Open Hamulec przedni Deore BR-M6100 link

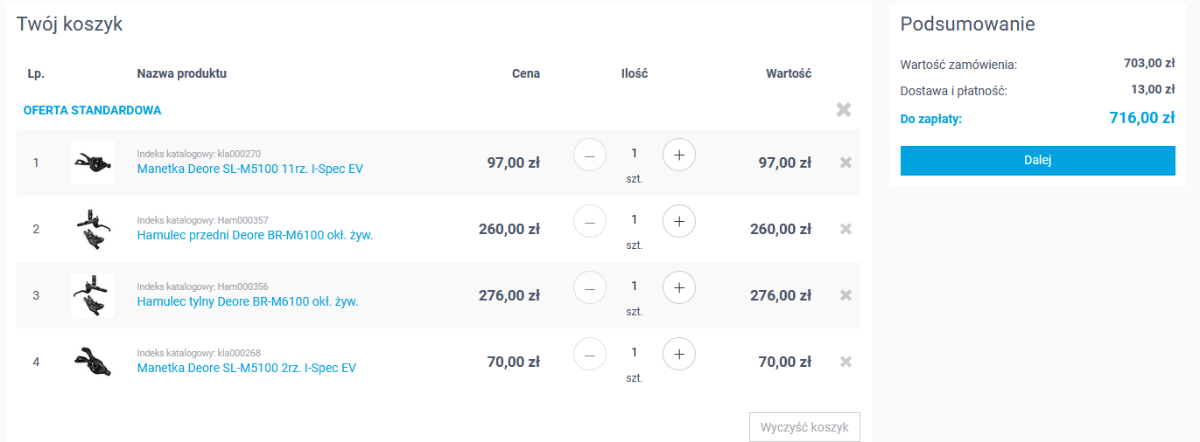tap(254, 235)
